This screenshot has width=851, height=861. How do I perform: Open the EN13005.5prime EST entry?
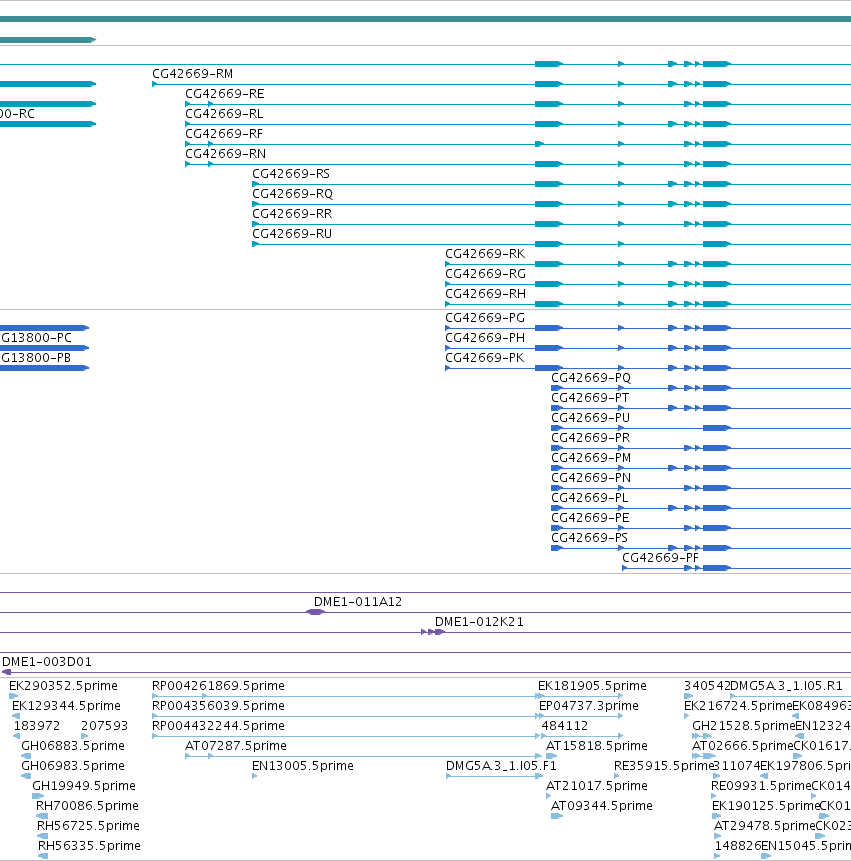pyautogui.click(x=303, y=765)
